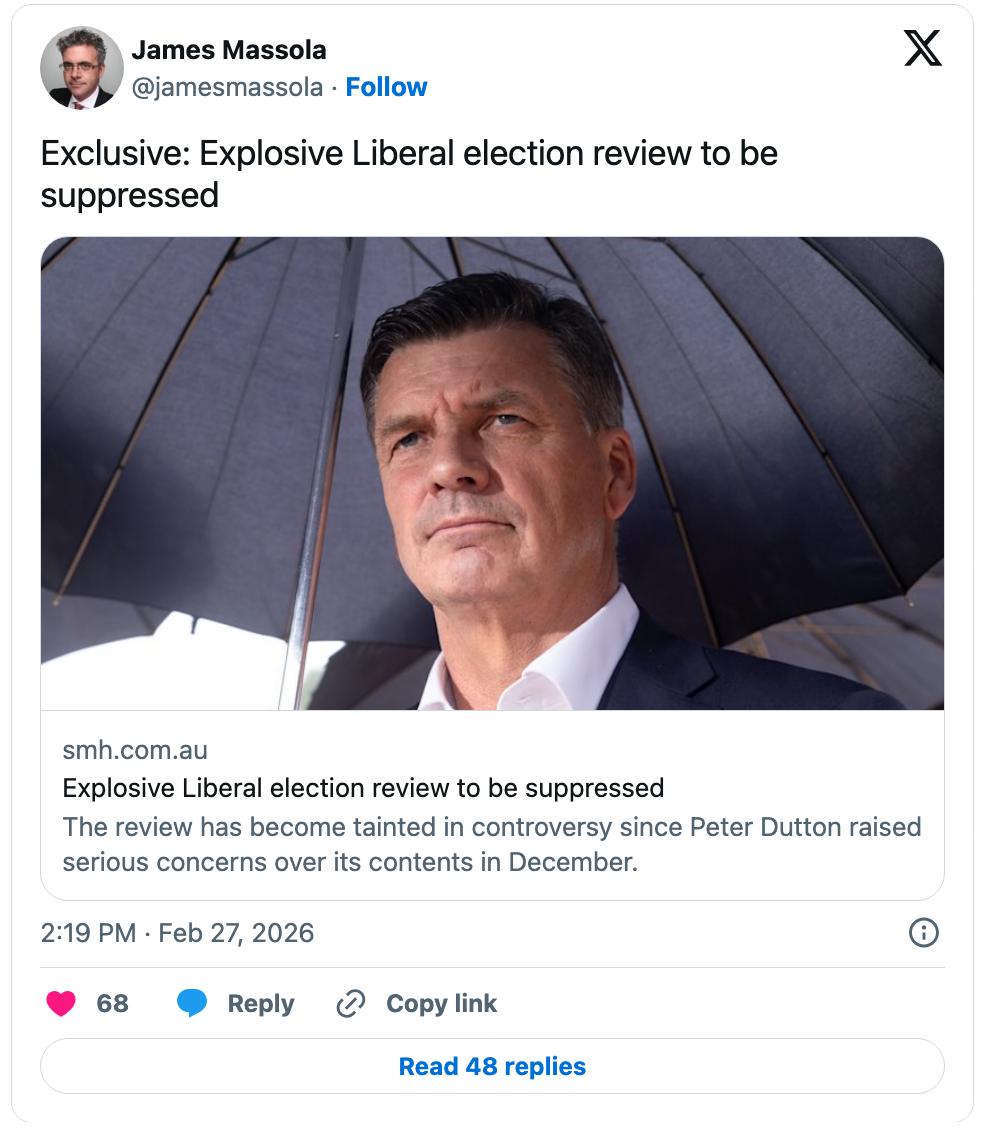Click the X logo icon
Screen dimensions: 987x1135
(x=922, y=48)
